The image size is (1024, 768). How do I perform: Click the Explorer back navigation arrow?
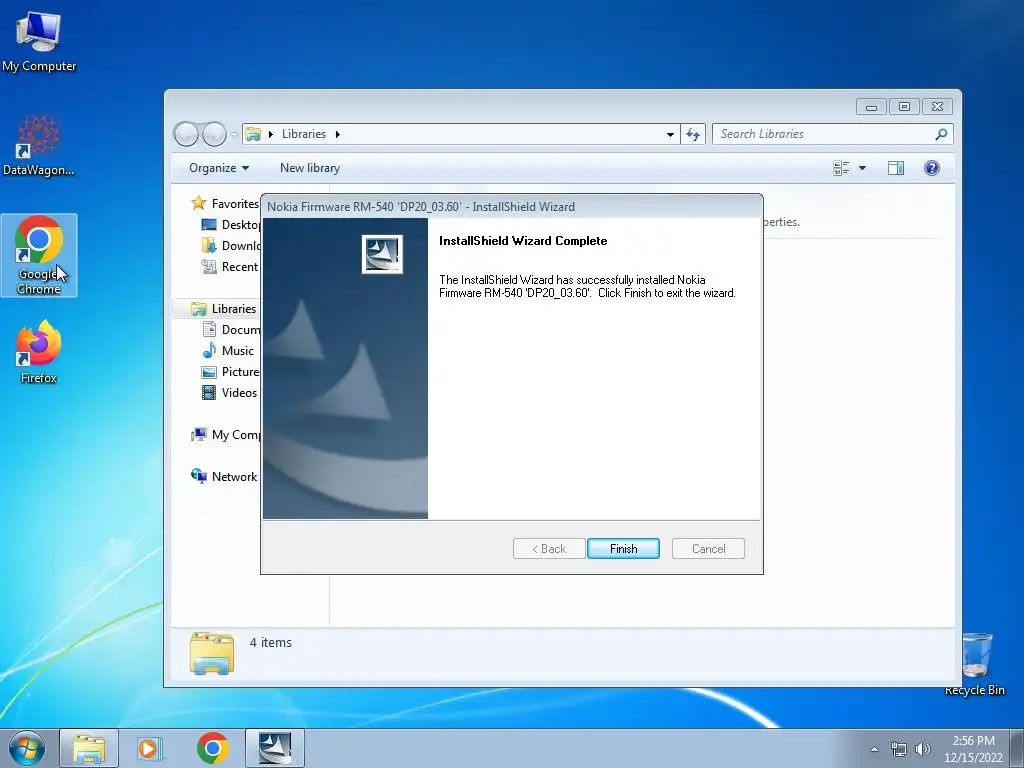click(x=186, y=134)
